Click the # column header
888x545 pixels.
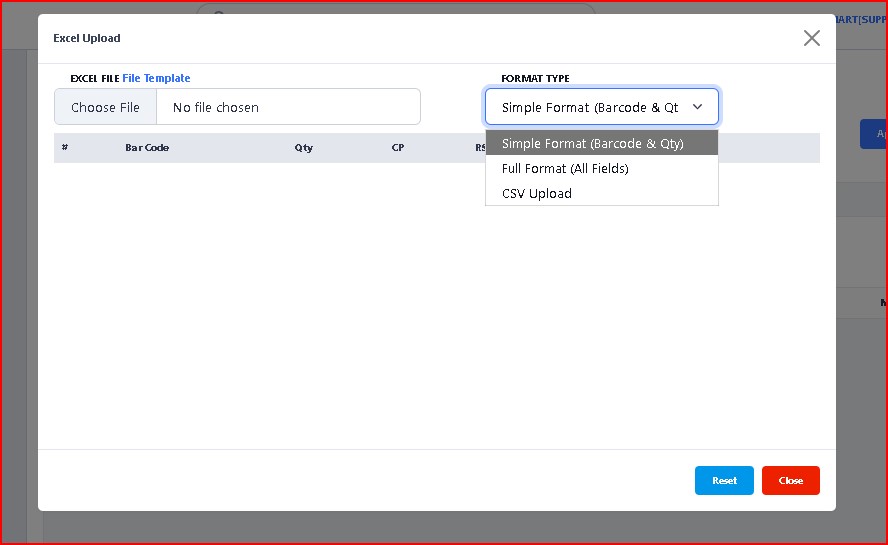(x=65, y=148)
